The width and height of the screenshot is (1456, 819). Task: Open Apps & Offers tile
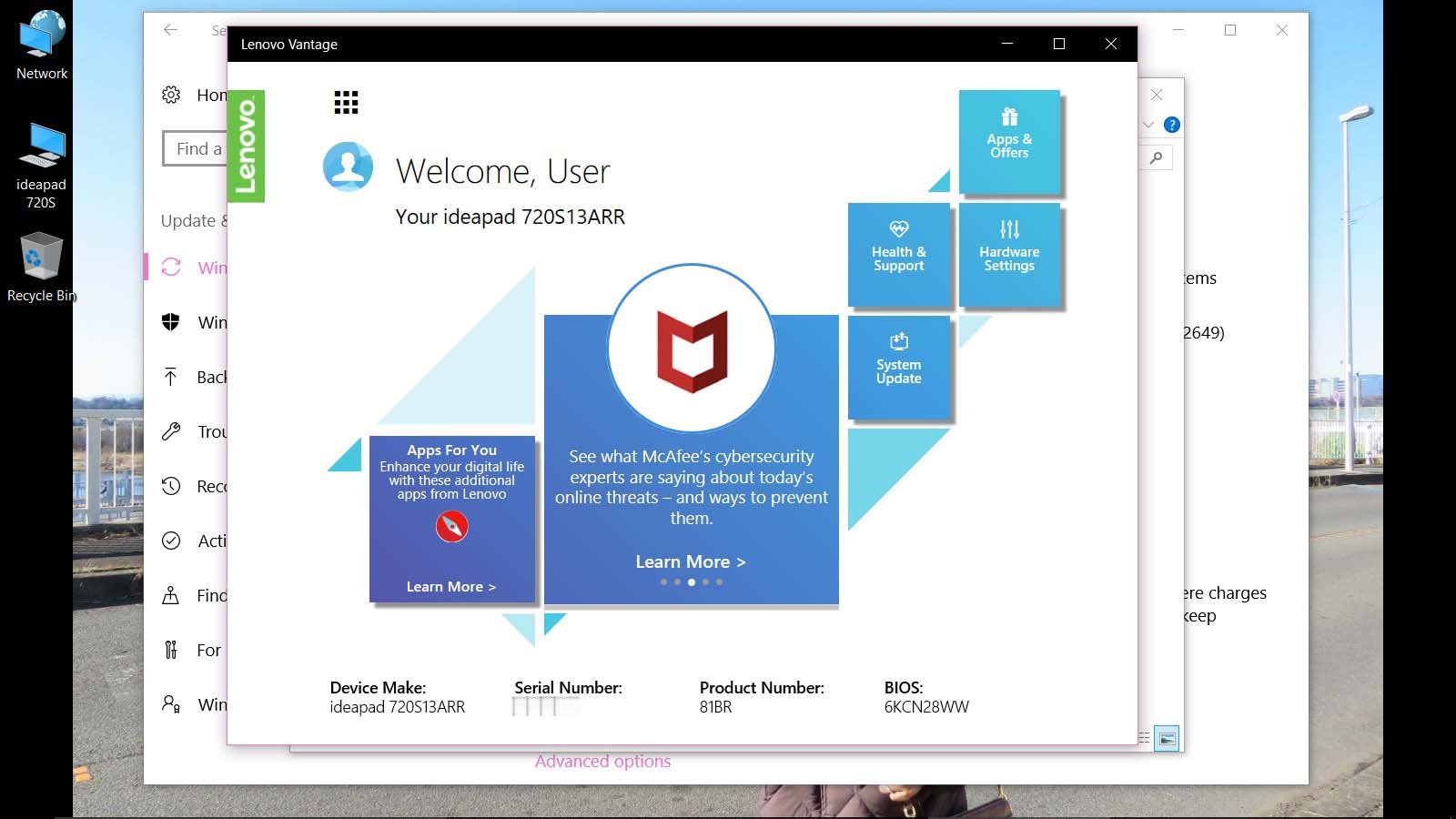1009,141
